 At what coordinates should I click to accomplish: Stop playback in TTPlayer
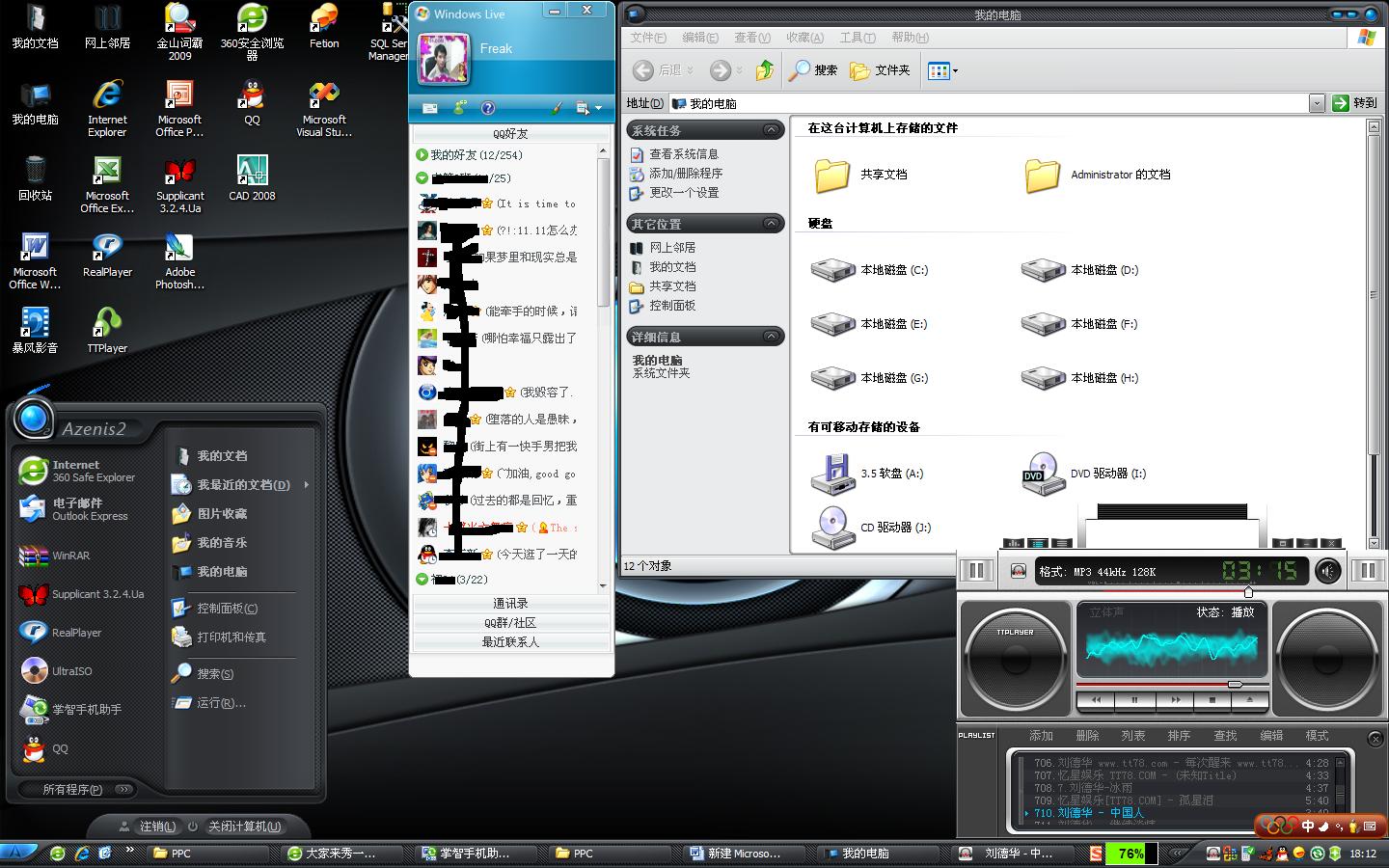tap(1212, 699)
